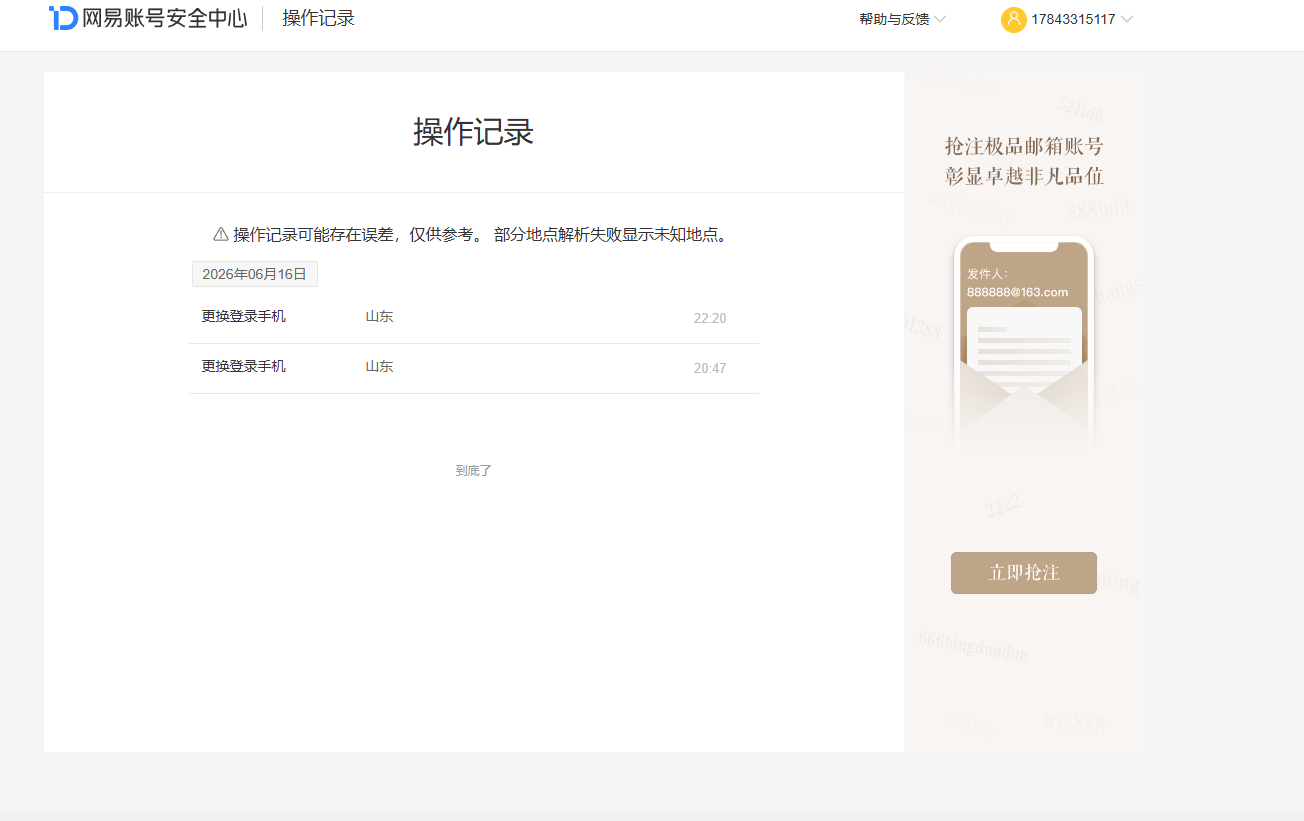This screenshot has width=1304, height=821.
Task: Click the chevron next to 帮助与反馈
Action: tap(940, 19)
